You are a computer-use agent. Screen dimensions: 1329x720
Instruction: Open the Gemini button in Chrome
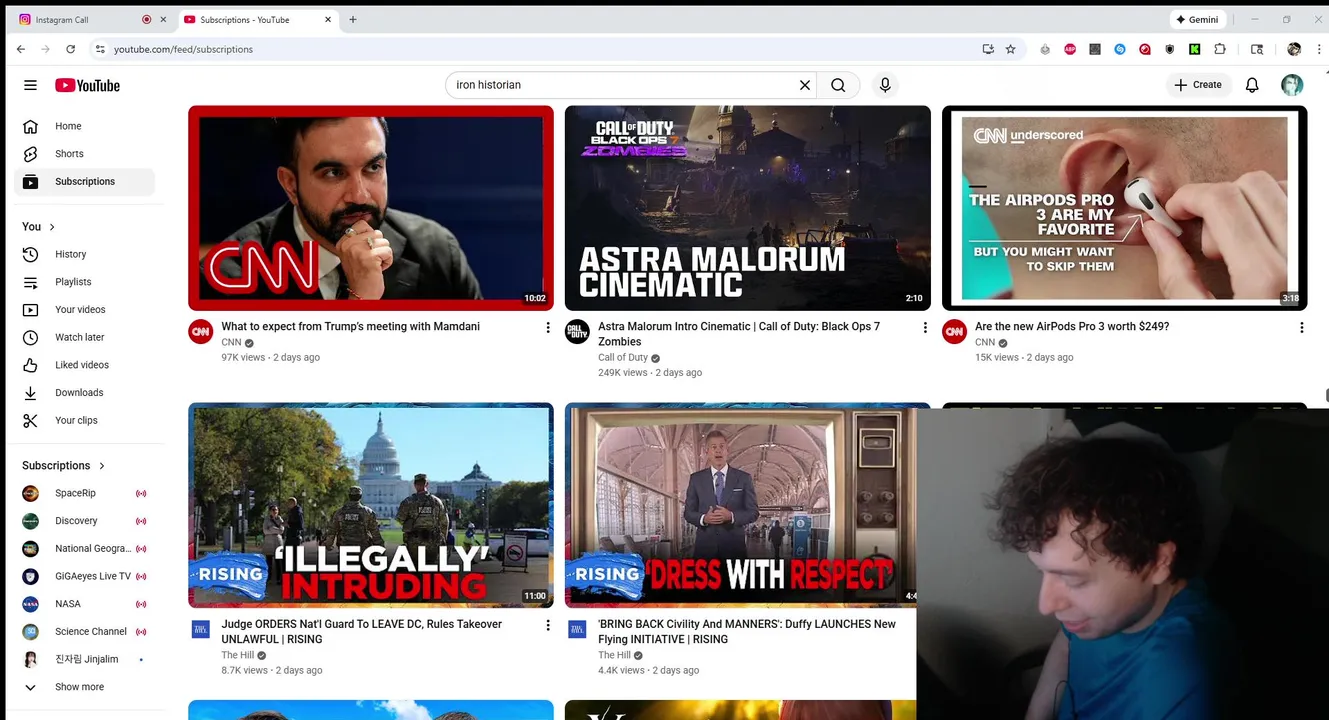coord(1198,20)
